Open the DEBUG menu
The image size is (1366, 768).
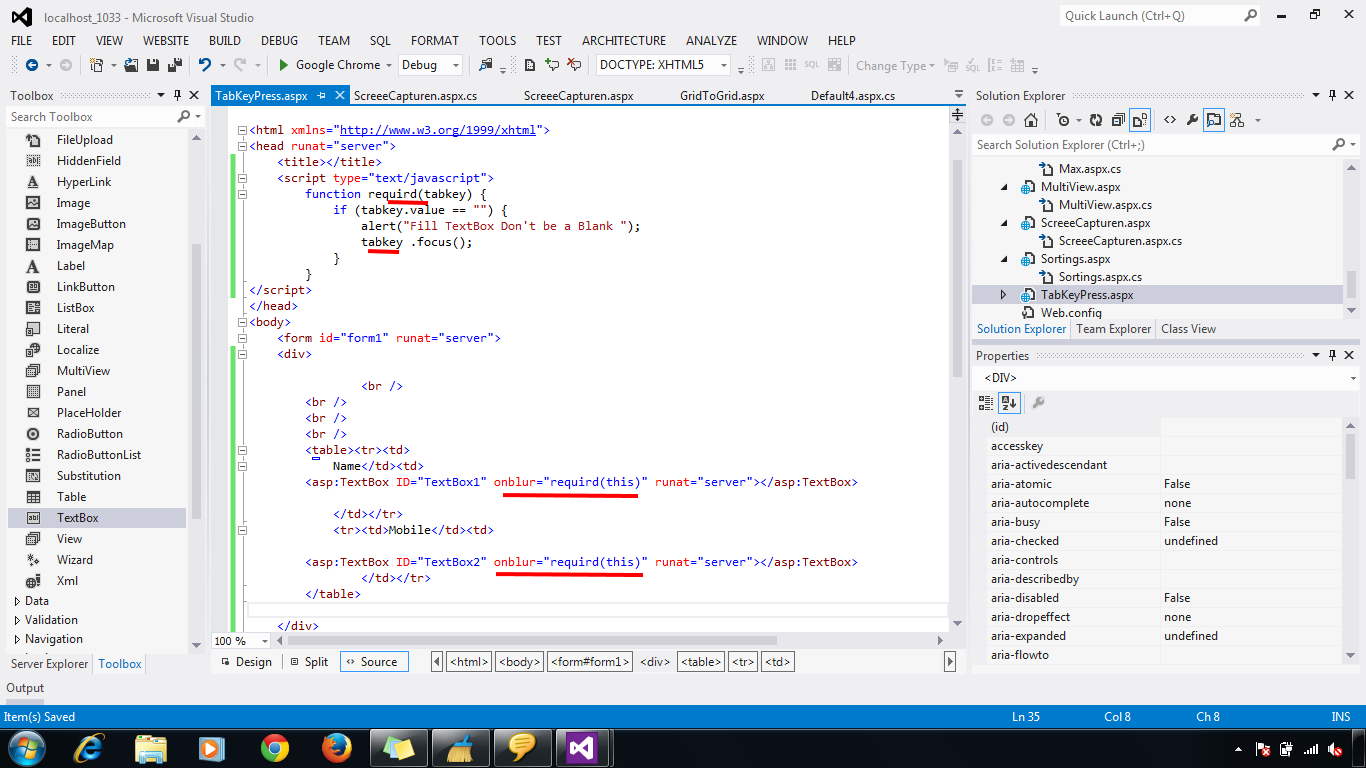(279, 40)
